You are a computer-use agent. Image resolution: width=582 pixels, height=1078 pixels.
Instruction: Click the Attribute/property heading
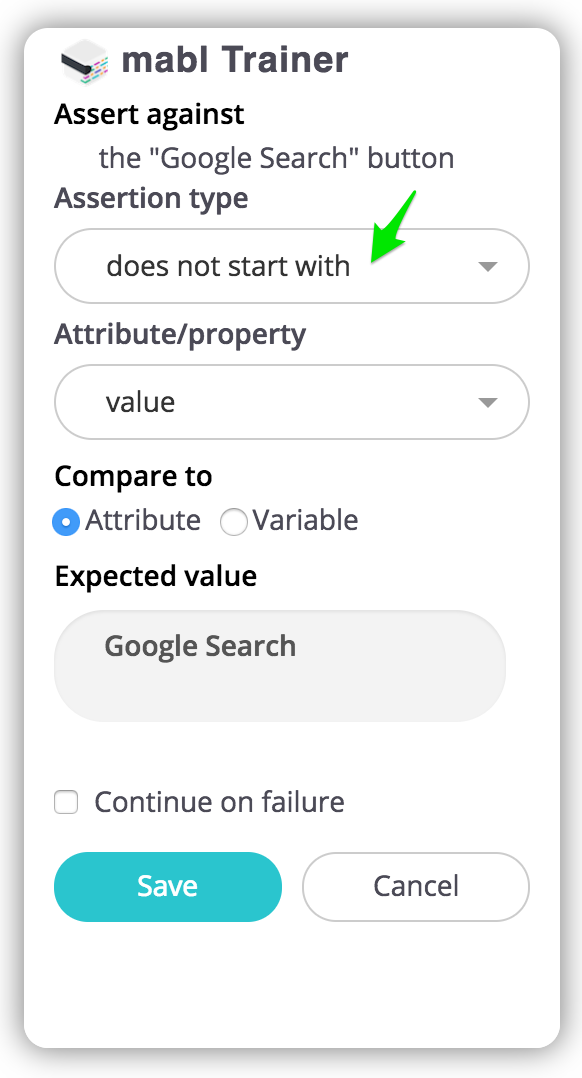(180, 335)
